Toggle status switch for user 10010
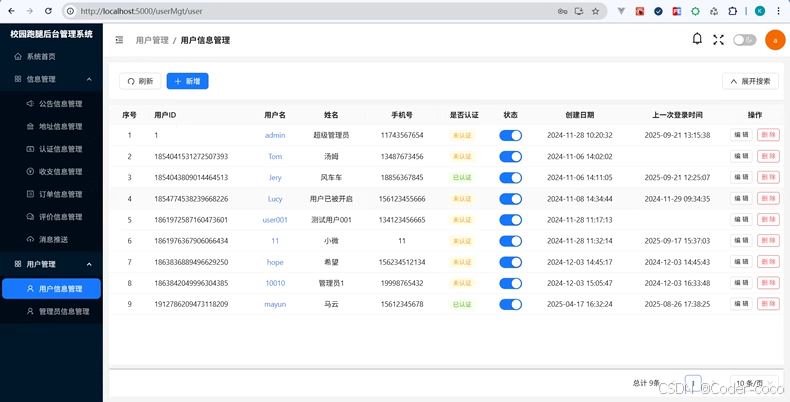This screenshot has width=790, height=402. point(510,283)
